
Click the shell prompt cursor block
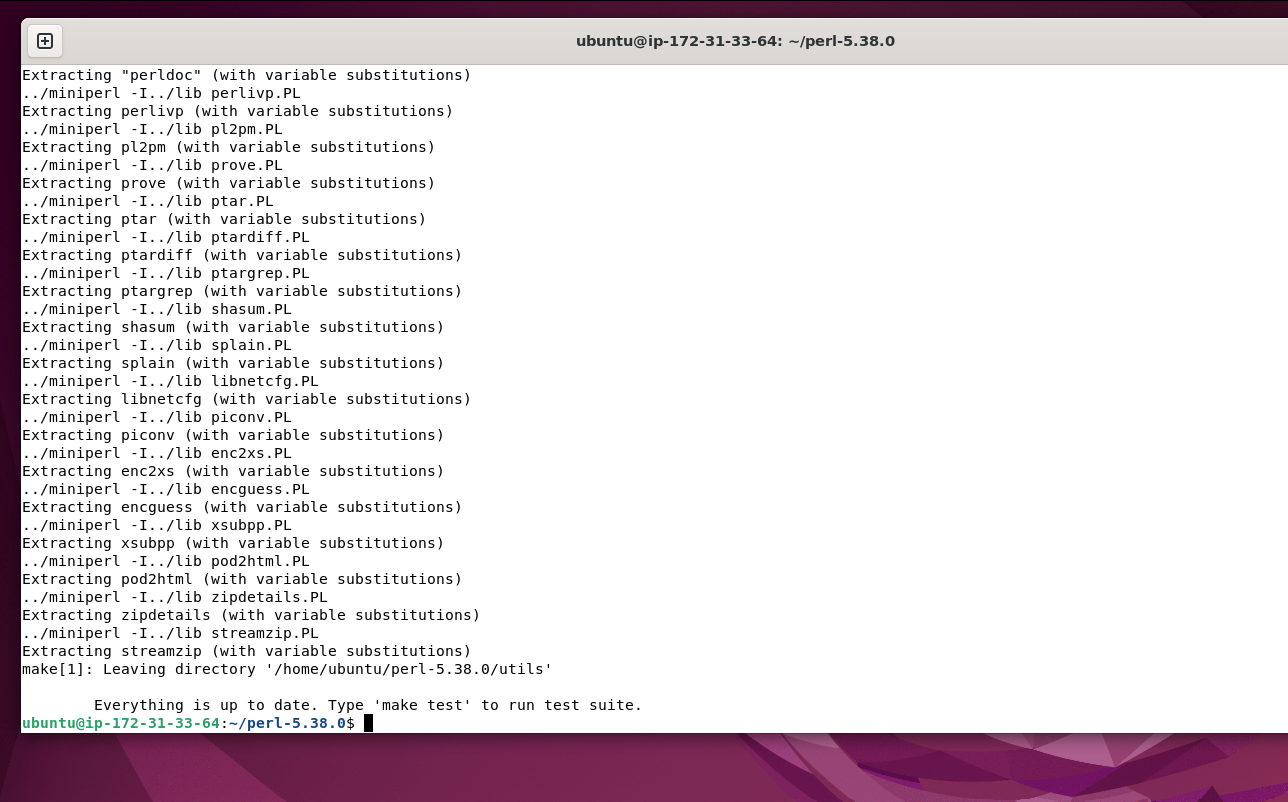coord(368,723)
